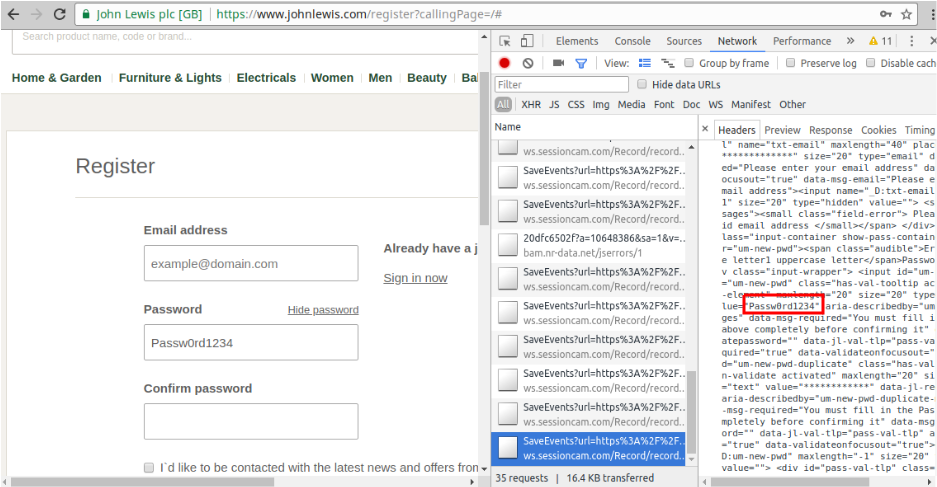
Task: Filter requests by Manifest
Action: (x=751, y=105)
